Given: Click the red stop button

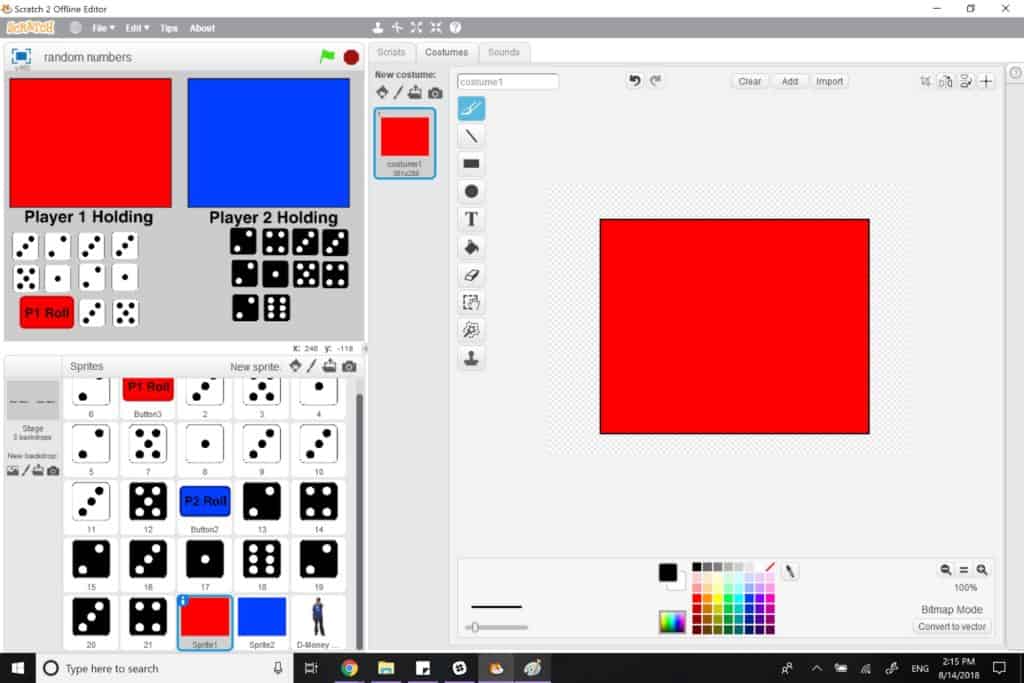Looking at the screenshot, I should 351,57.
